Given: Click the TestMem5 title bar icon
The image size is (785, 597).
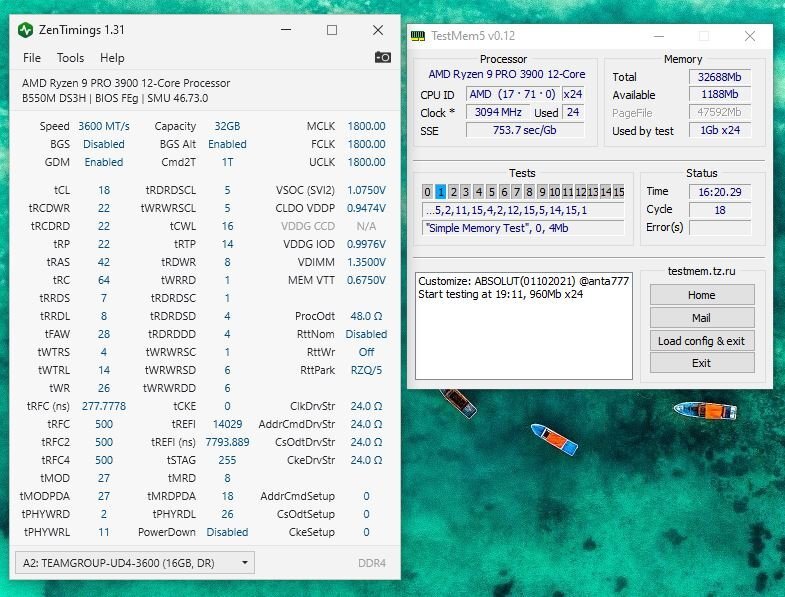Looking at the screenshot, I should (418, 36).
